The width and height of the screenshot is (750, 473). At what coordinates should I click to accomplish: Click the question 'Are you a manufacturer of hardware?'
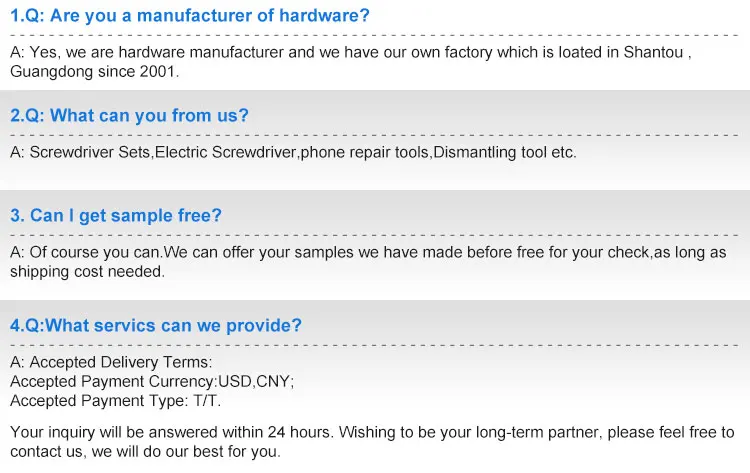(x=210, y=15)
